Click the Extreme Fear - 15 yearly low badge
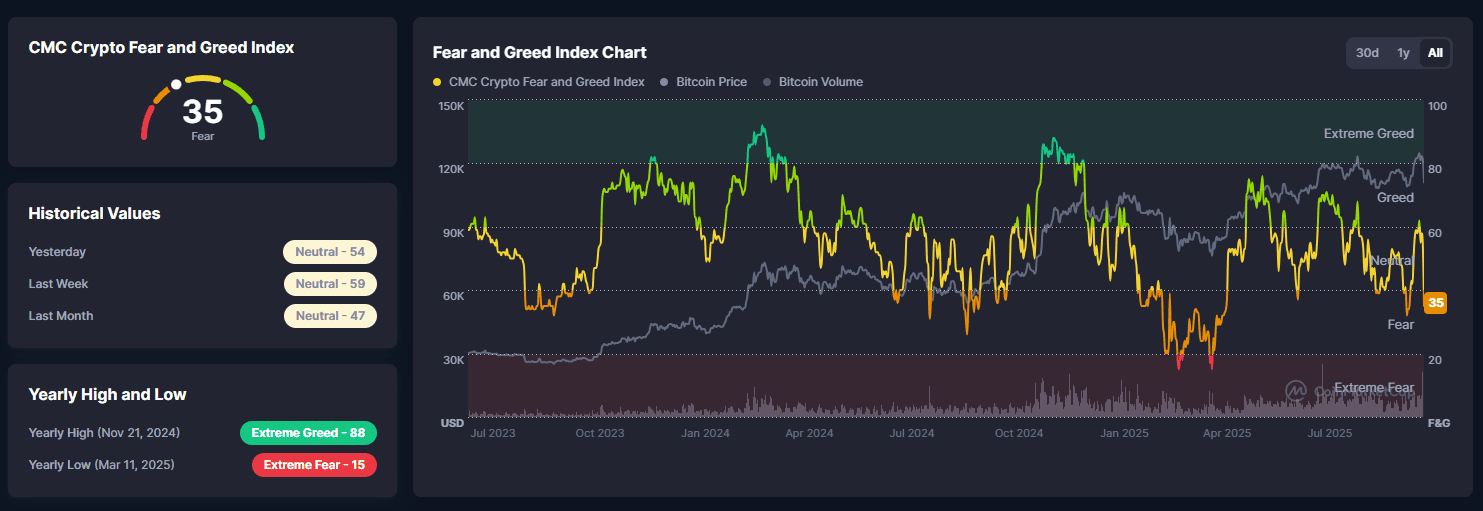This screenshot has height=511, width=1483. click(314, 465)
